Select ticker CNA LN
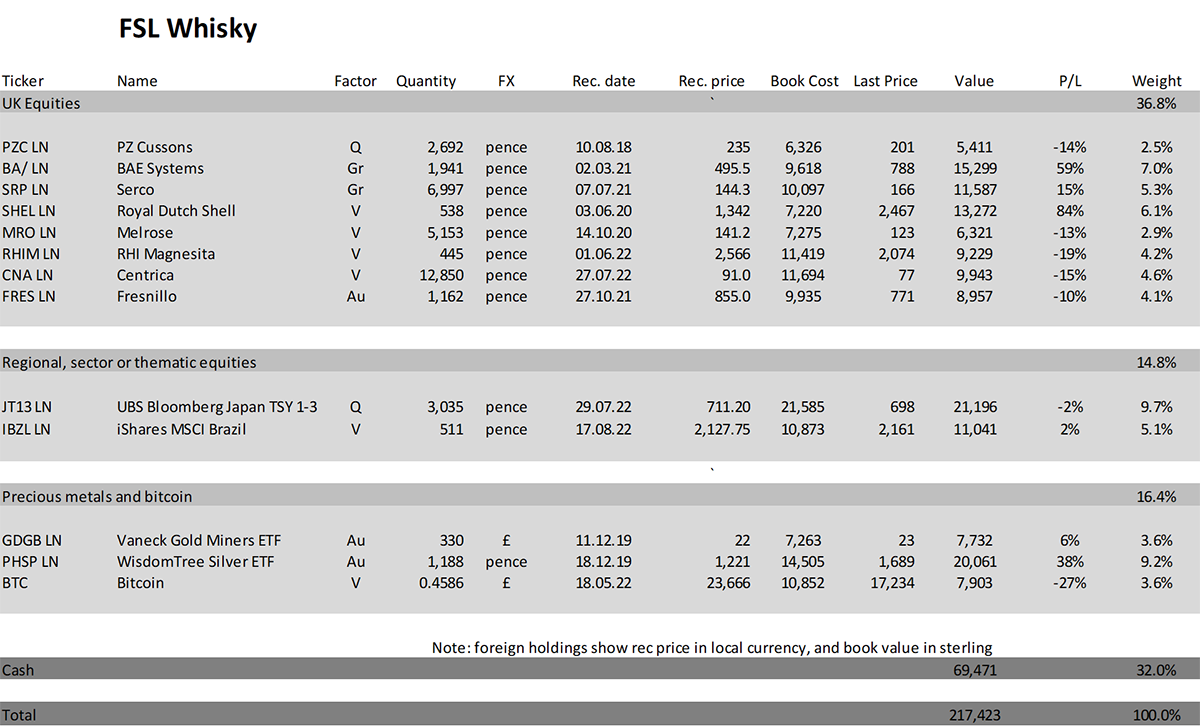Screen dimensions: 1200x726 tap(26, 275)
